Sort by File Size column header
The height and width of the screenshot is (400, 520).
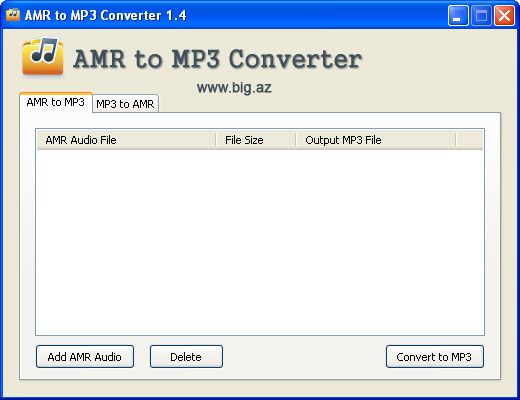[x=256, y=140]
